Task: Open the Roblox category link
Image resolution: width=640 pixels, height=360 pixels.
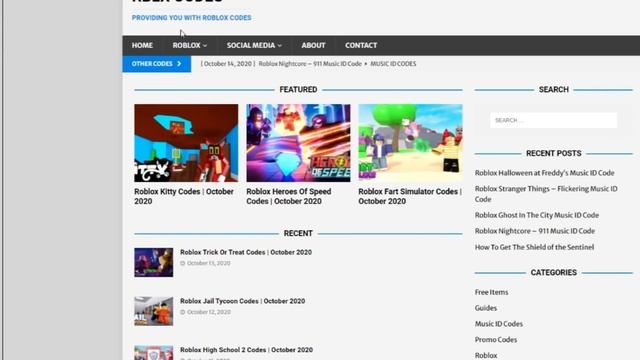Action: coord(486,356)
